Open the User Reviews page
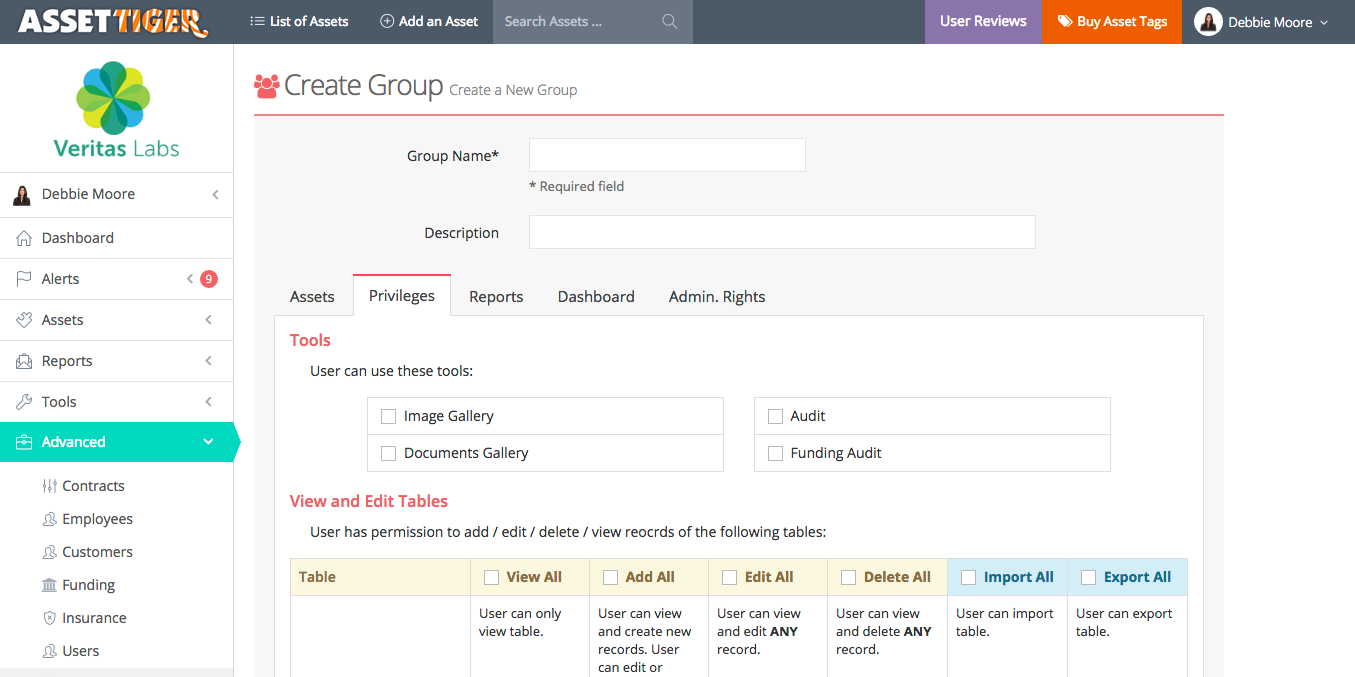The width and height of the screenshot is (1355, 677). coord(982,21)
